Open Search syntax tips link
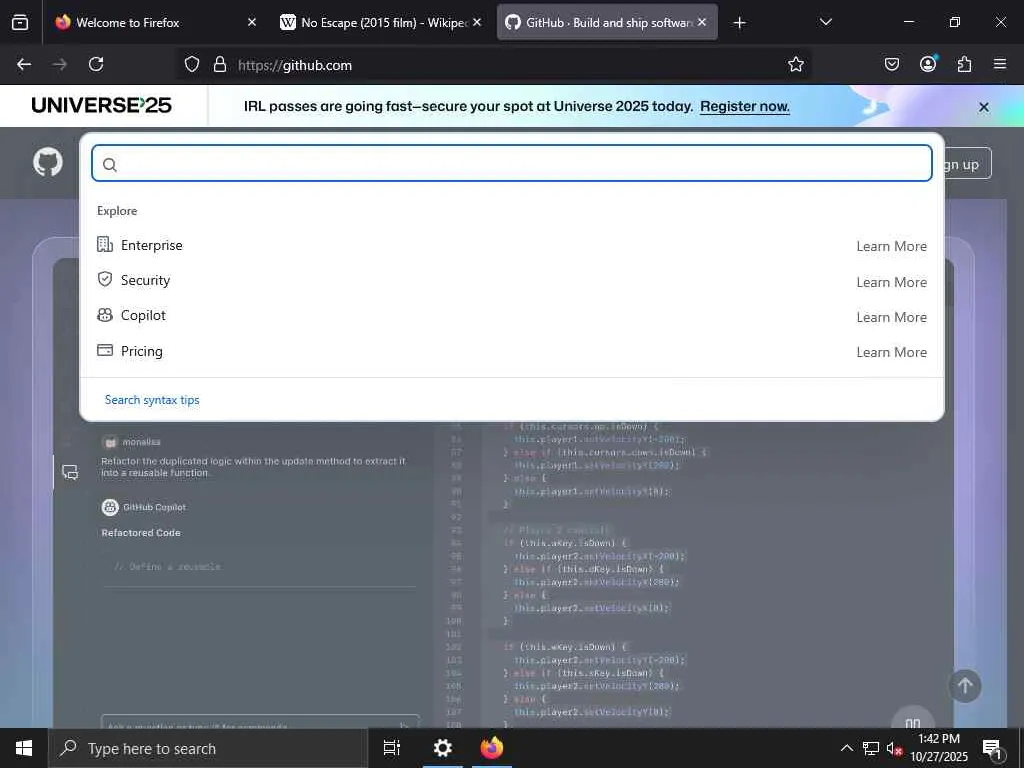This screenshot has height=768, width=1024. (x=152, y=400)
